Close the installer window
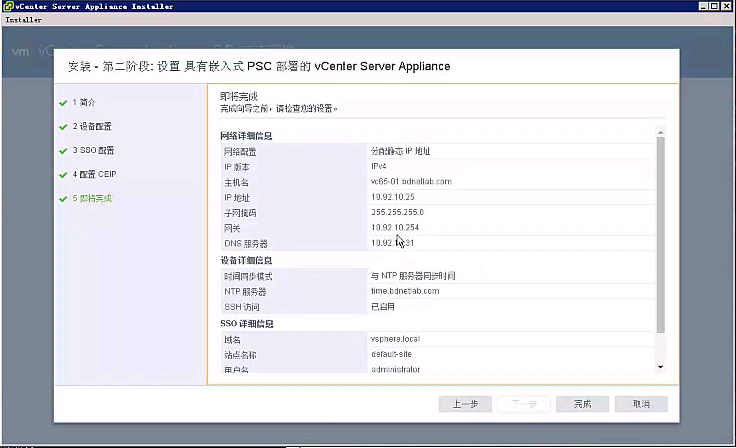The height and width of the screenshot is (448, 736). tap(726, 6)
